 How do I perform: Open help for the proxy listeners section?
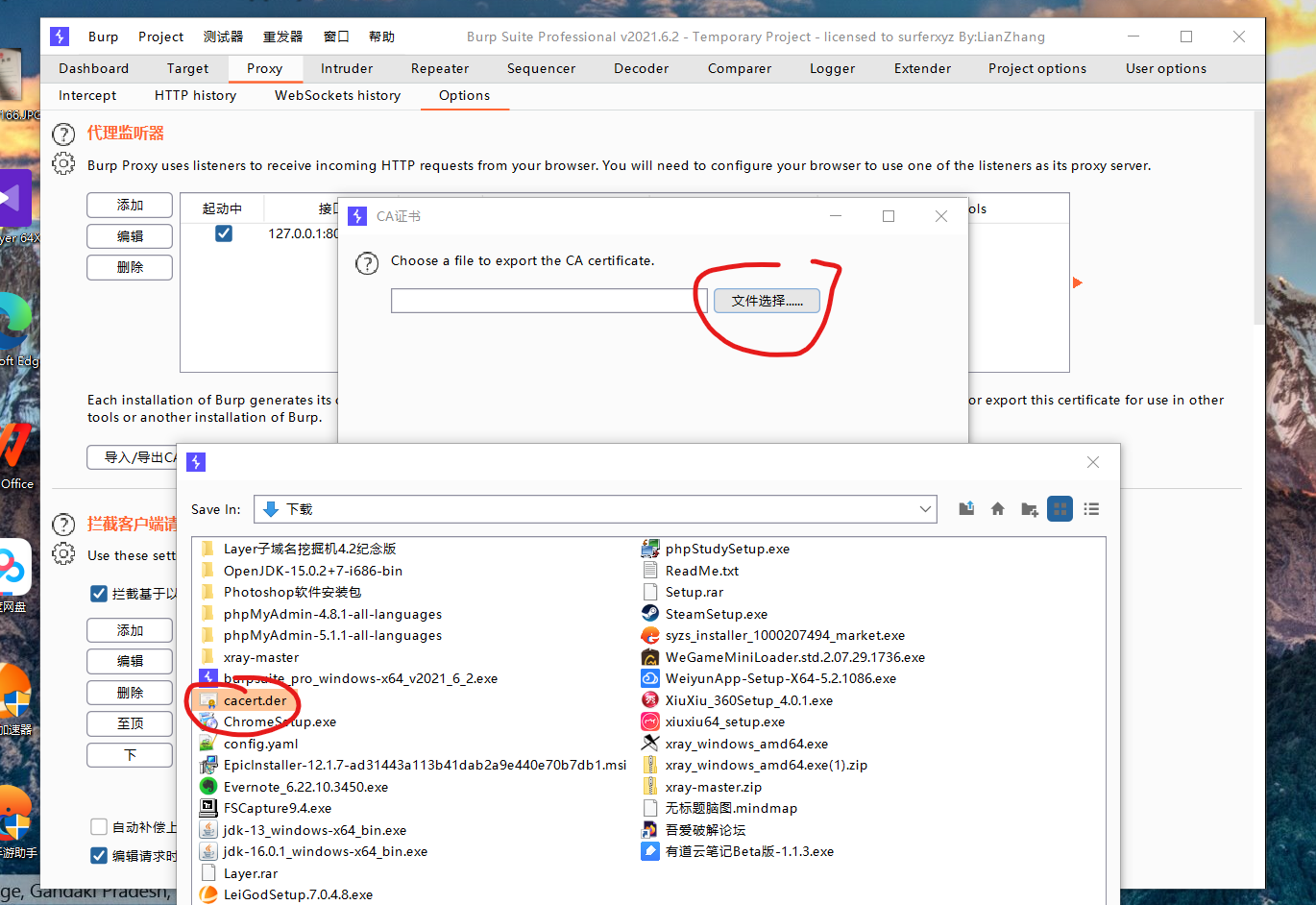click(63, 134)
